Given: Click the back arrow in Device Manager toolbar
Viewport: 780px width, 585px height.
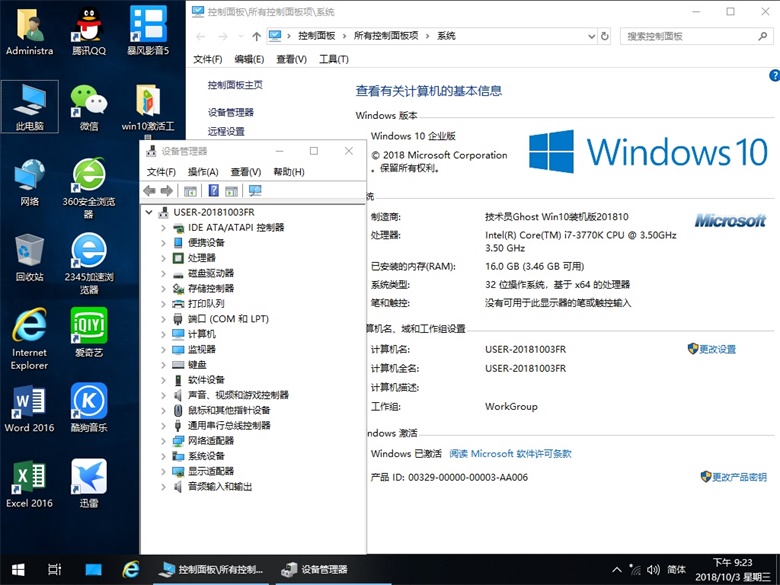Looking at the screenshot, I should point(150,191).
